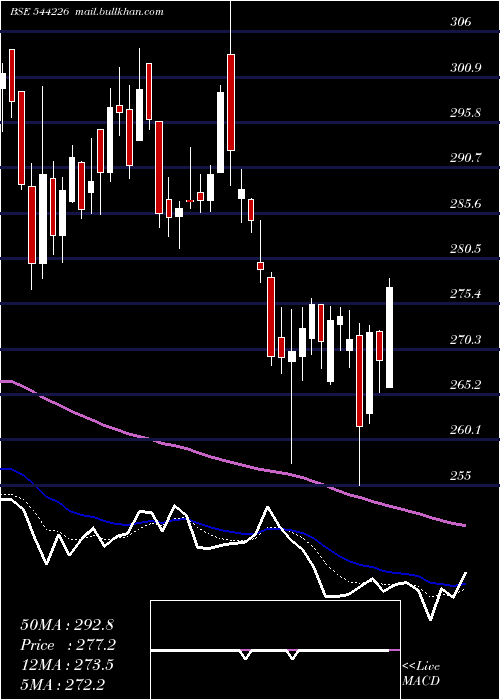Image resolution: width=500 pixels, height=700 pixels.
Task: Click the 12MA : 273.5 readout
Action: pos(67,665)
